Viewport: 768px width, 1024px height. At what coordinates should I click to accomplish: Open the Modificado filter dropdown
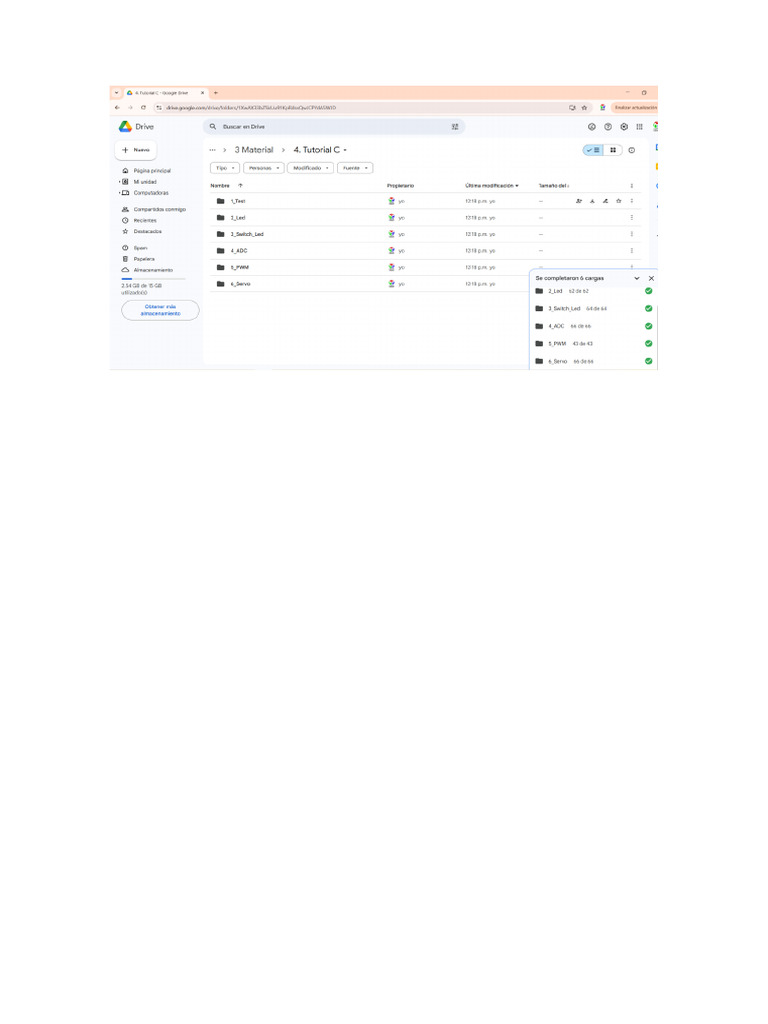coord(311,168)
